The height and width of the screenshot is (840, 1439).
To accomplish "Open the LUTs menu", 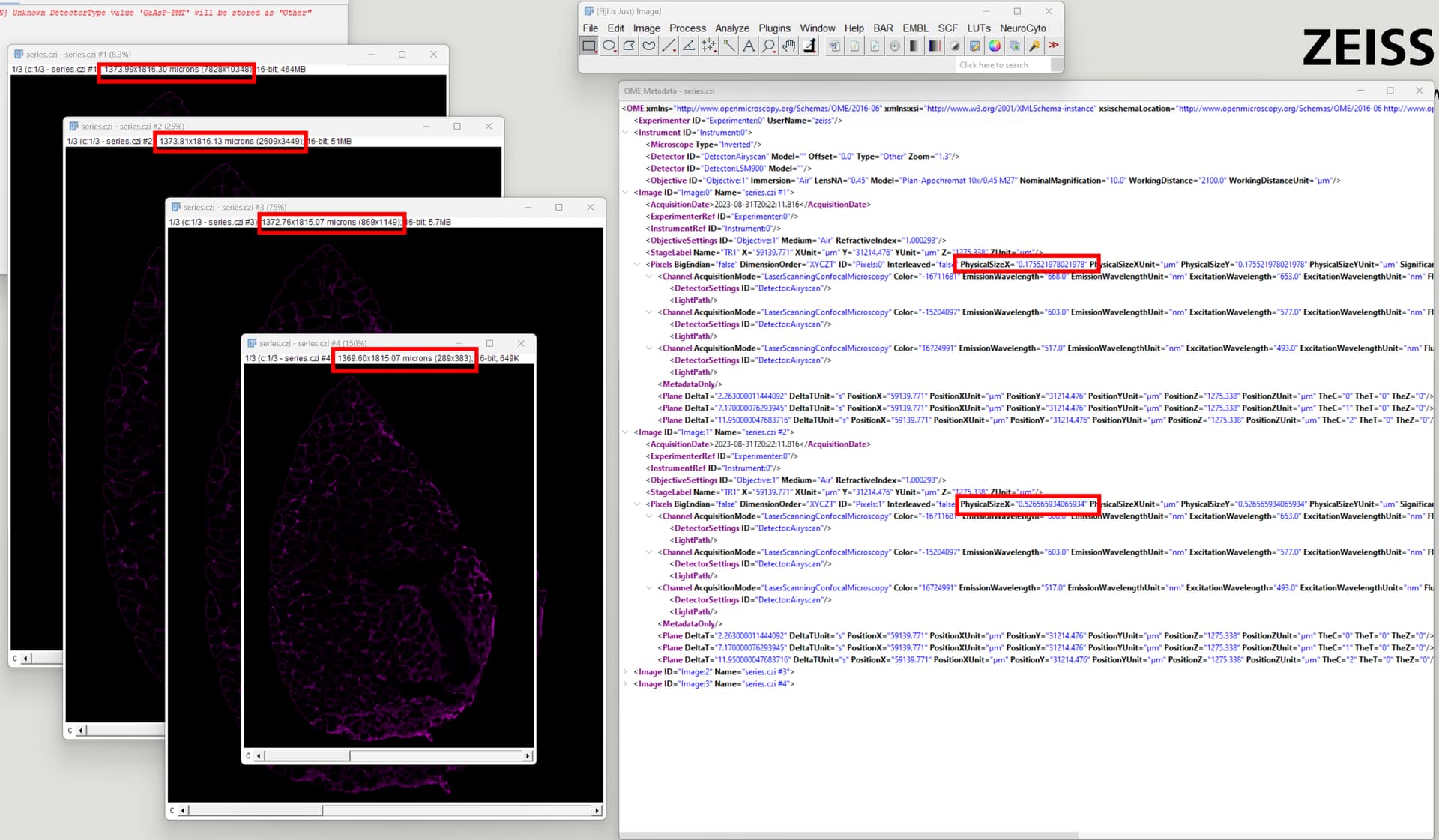I will coord(978,28).
